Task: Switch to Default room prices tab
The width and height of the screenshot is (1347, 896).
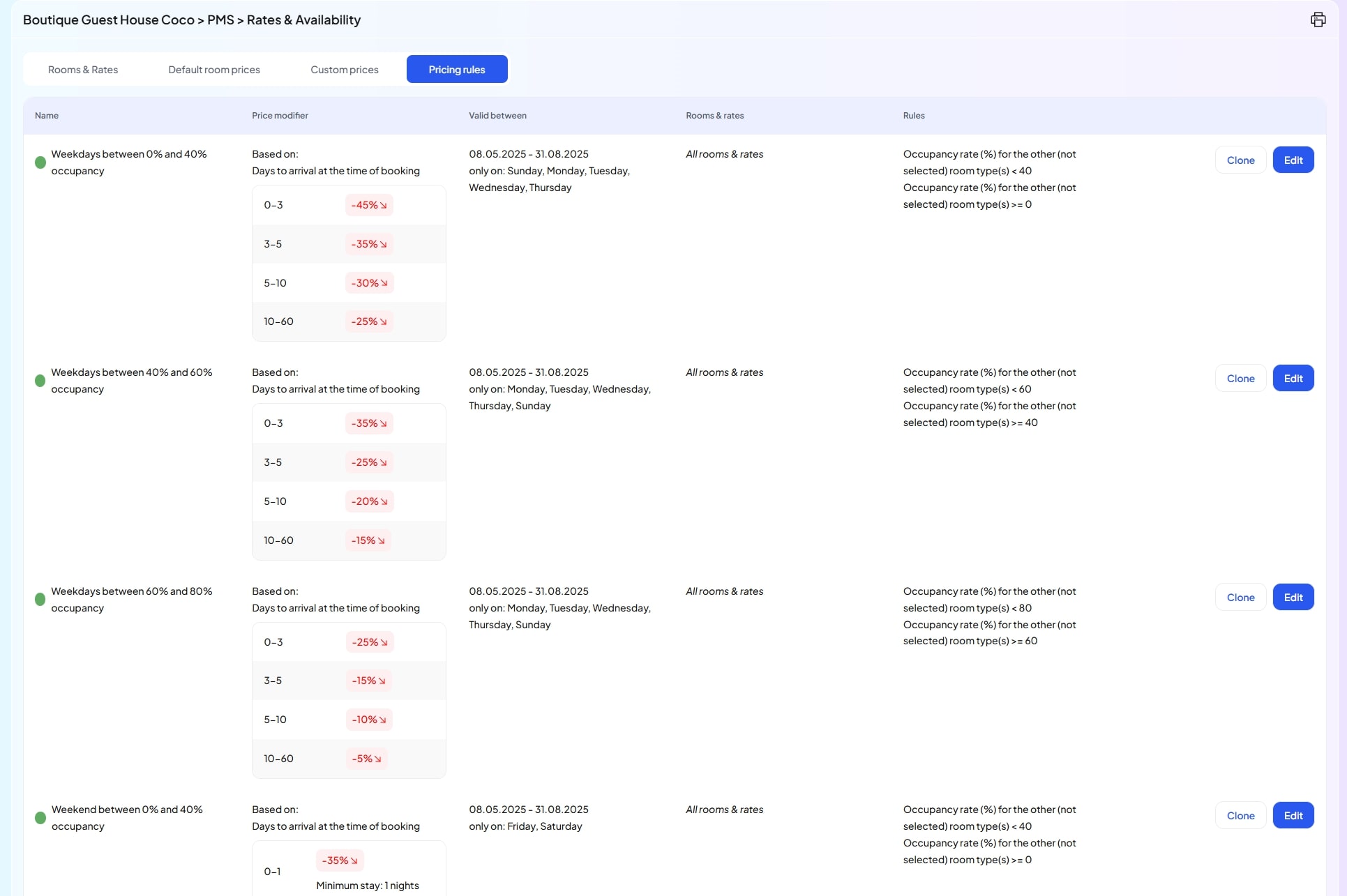Action: (x=214, y=70)
